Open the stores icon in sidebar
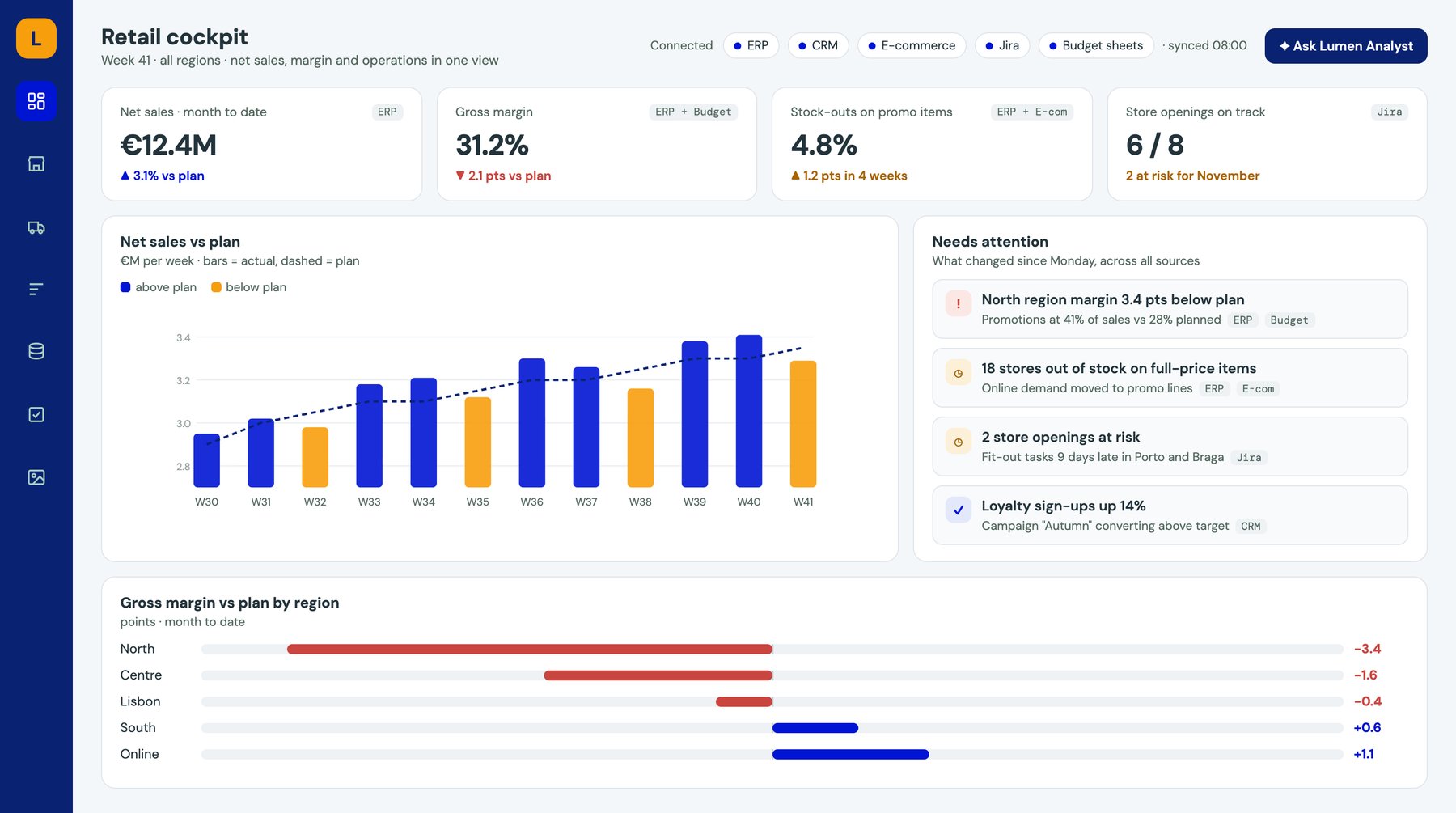 coord(36,164)
